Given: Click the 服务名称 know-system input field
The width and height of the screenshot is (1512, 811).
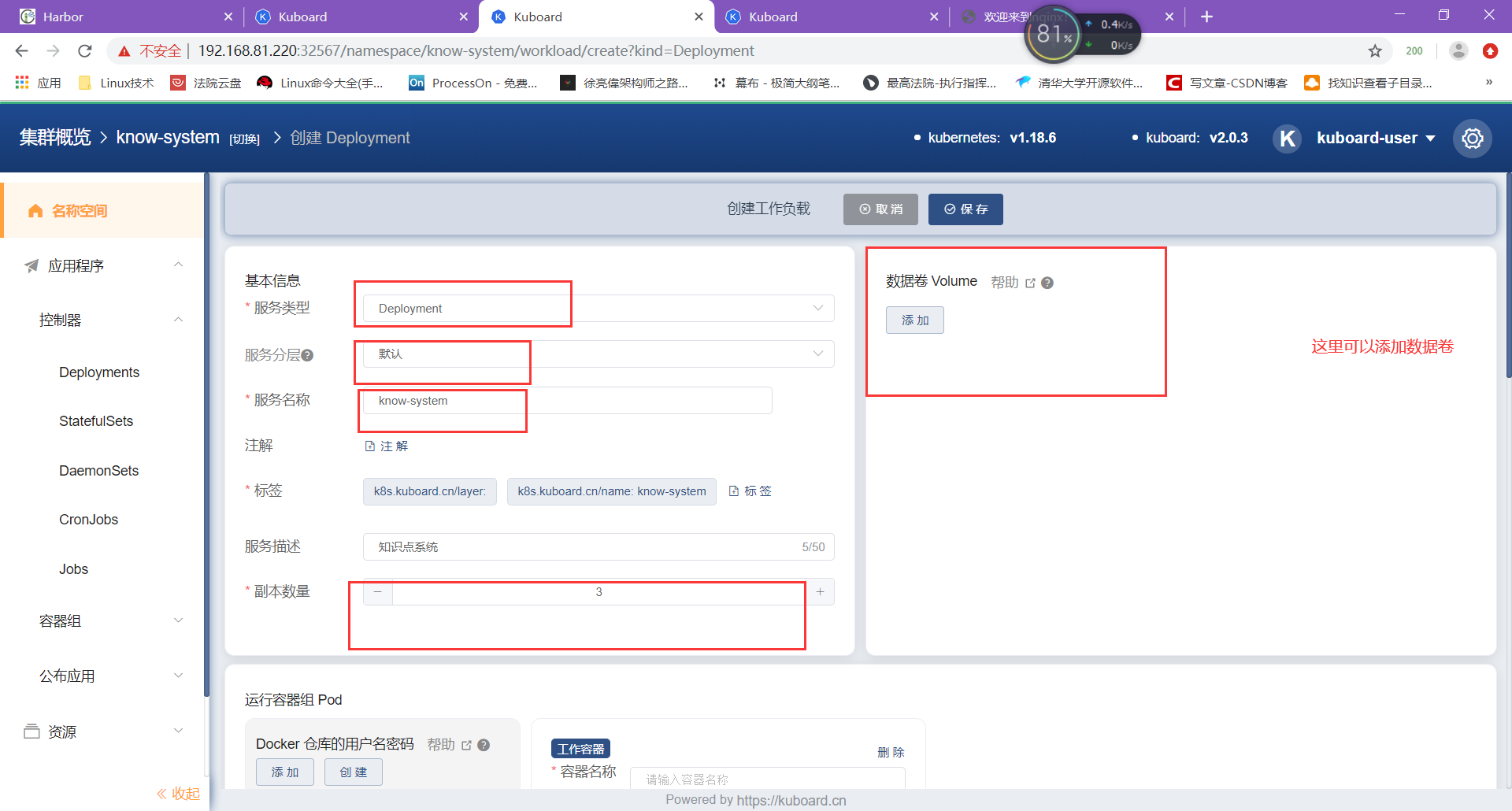Looking at the screenshot, I should coord(567,400).
